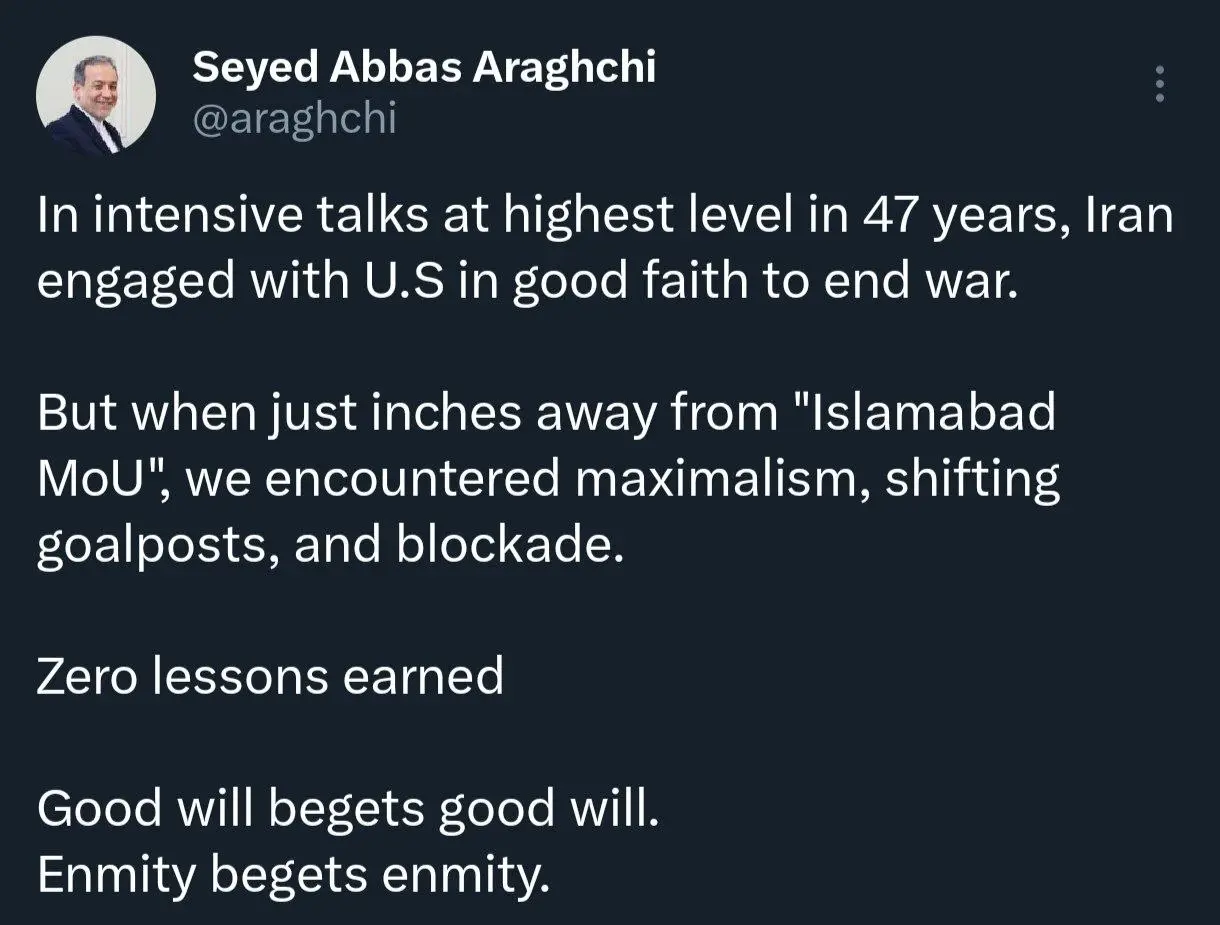Viewport: 1220px width, 925px height.
Task: Click the line "Enmity begets enmity."
Action: [x=293, y=875]
